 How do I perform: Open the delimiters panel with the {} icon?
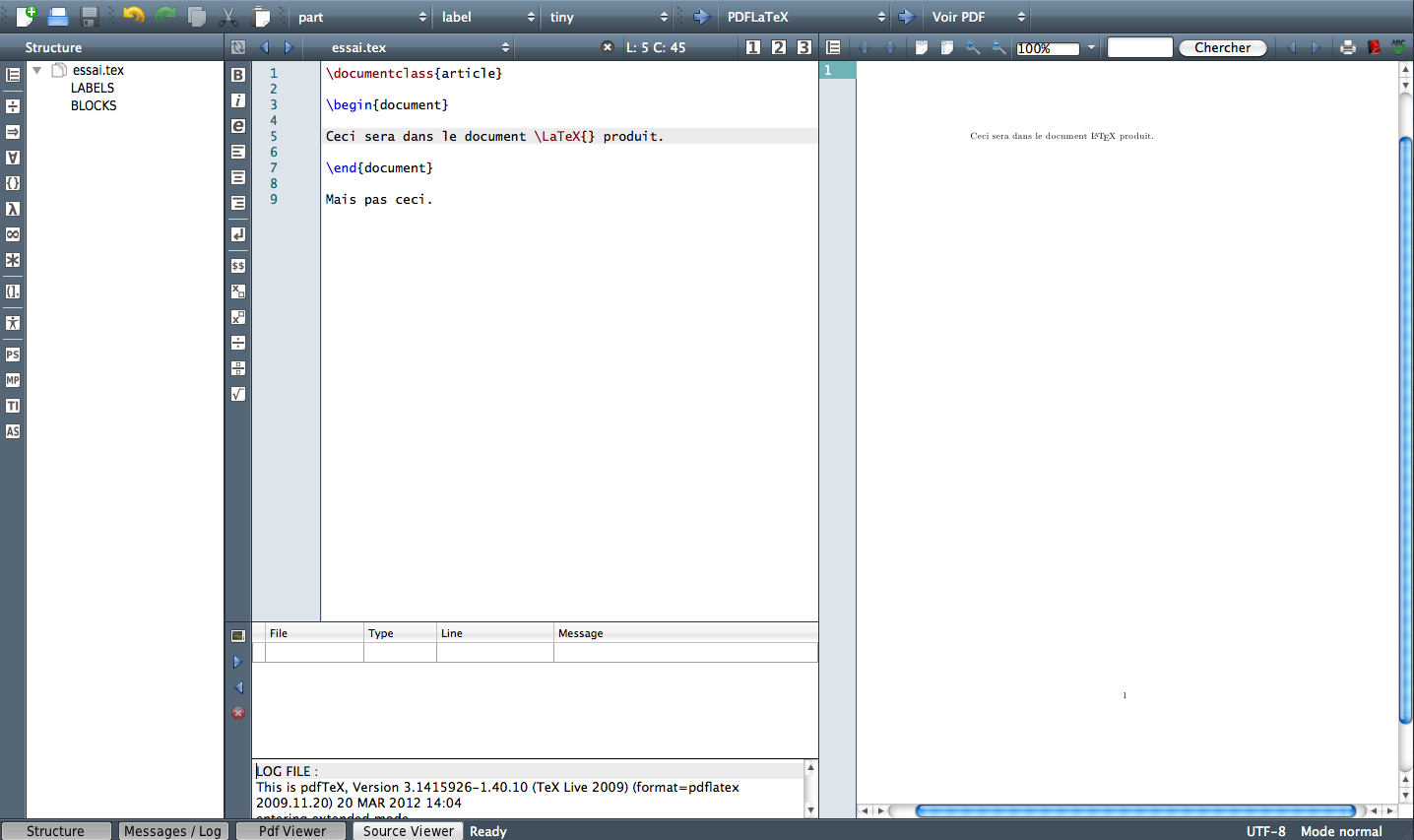(x=13, y=183)
